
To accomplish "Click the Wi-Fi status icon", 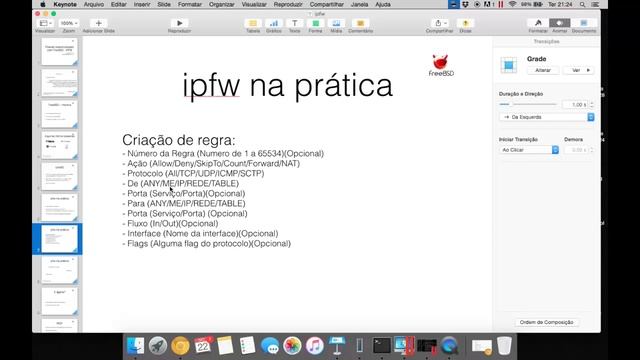I will coord(512,4).
